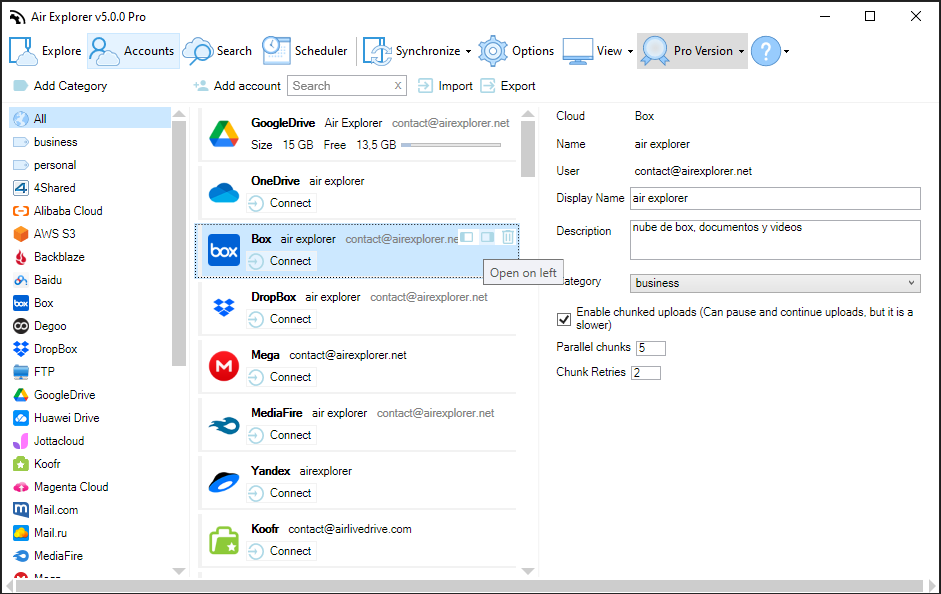Select the Yandex account disk logo

(x=224, y=482)
